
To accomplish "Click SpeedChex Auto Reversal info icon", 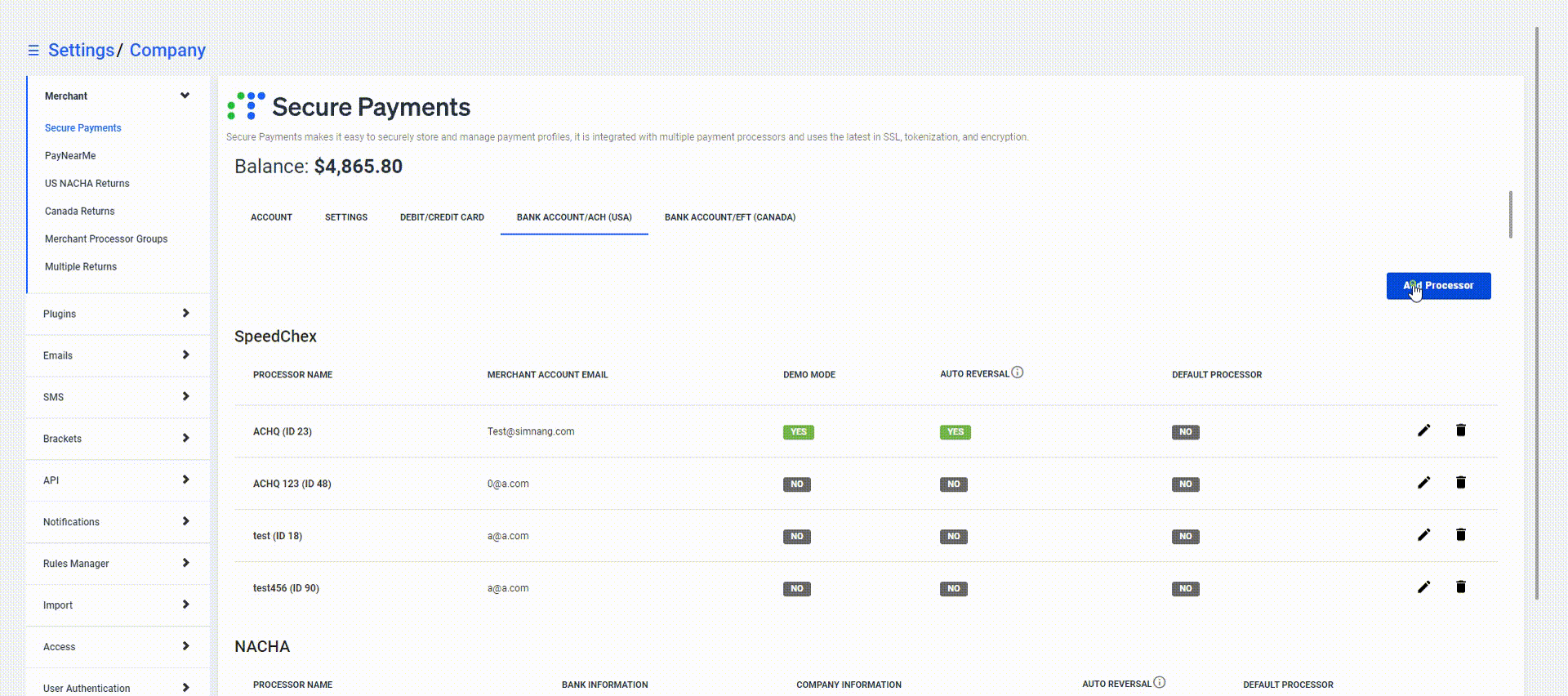I will tap(1018, 373).
